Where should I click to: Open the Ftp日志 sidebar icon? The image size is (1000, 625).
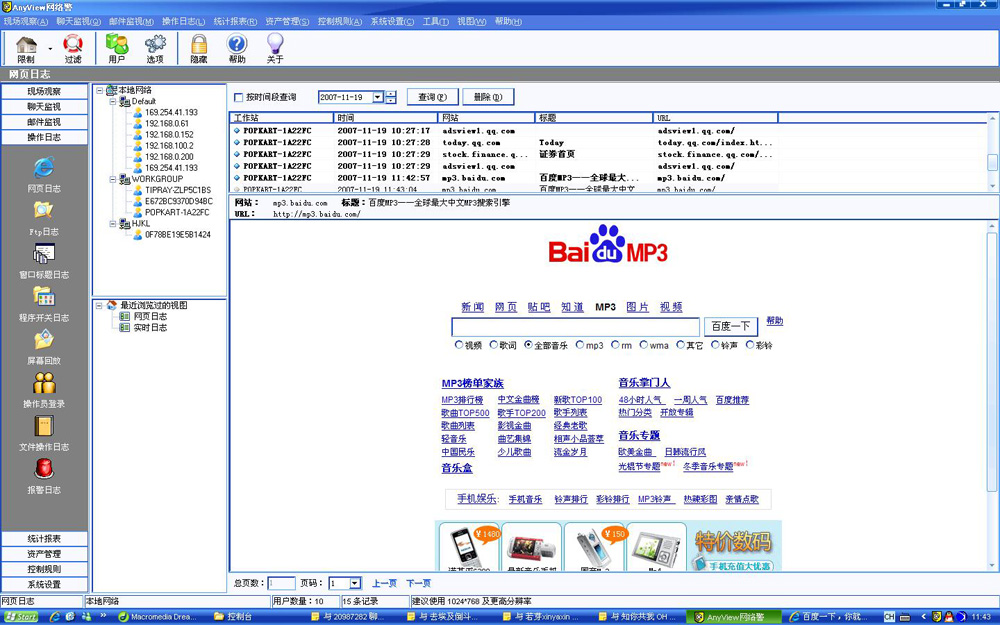[x=43, y=214]
